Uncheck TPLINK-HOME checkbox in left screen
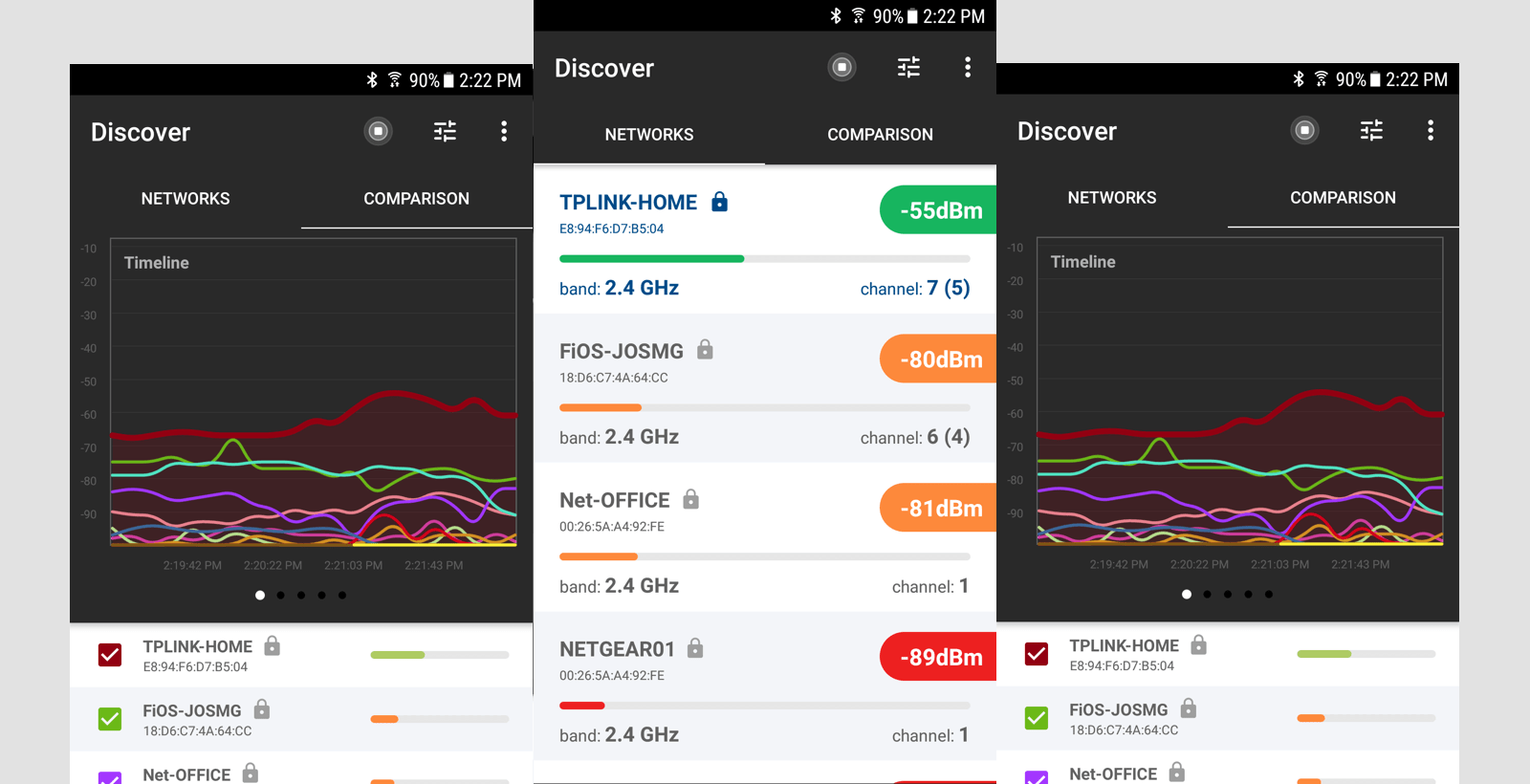This screenshot has width=1530, height=784. point(110,655)
